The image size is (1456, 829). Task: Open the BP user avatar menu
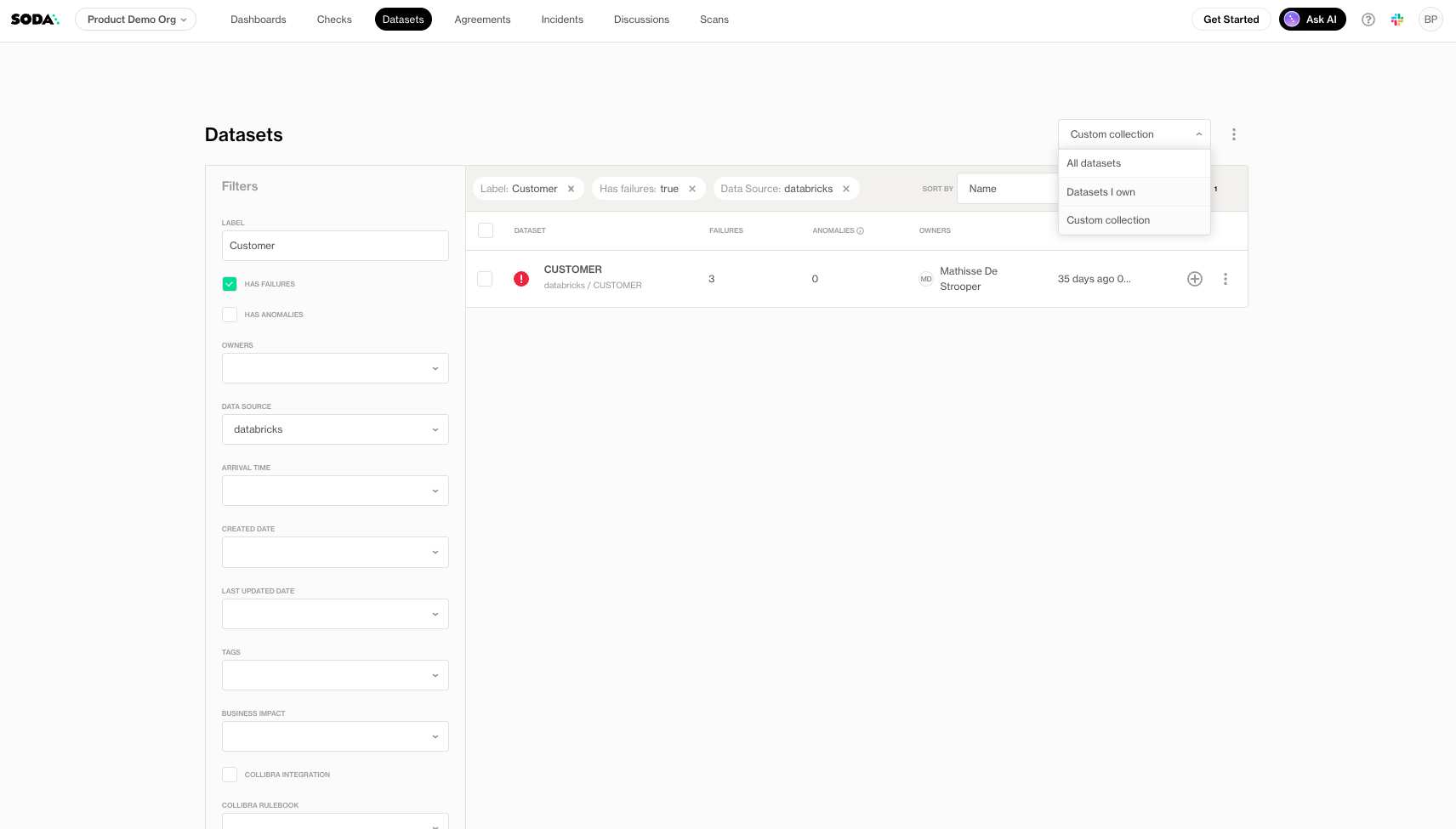(x=1430, y=20)
